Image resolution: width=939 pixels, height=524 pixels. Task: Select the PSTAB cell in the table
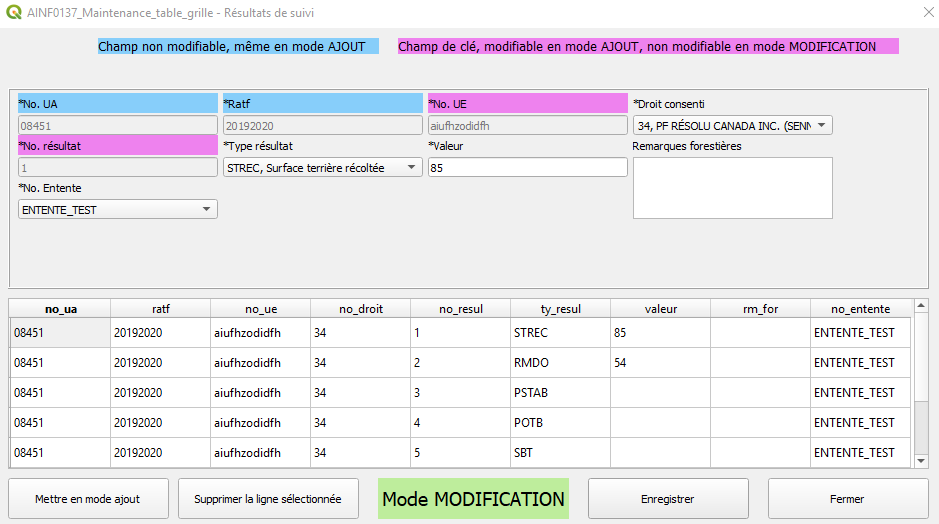(561, 393)
